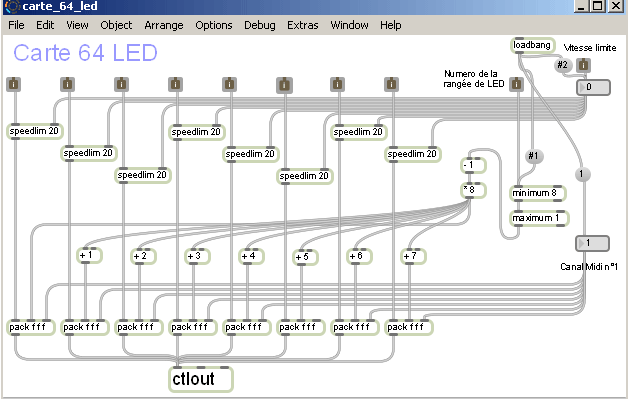Select the "* 8" multiply object
Image resolution: width=628 pixels, height=399 pixels.
tap(473, 190)
